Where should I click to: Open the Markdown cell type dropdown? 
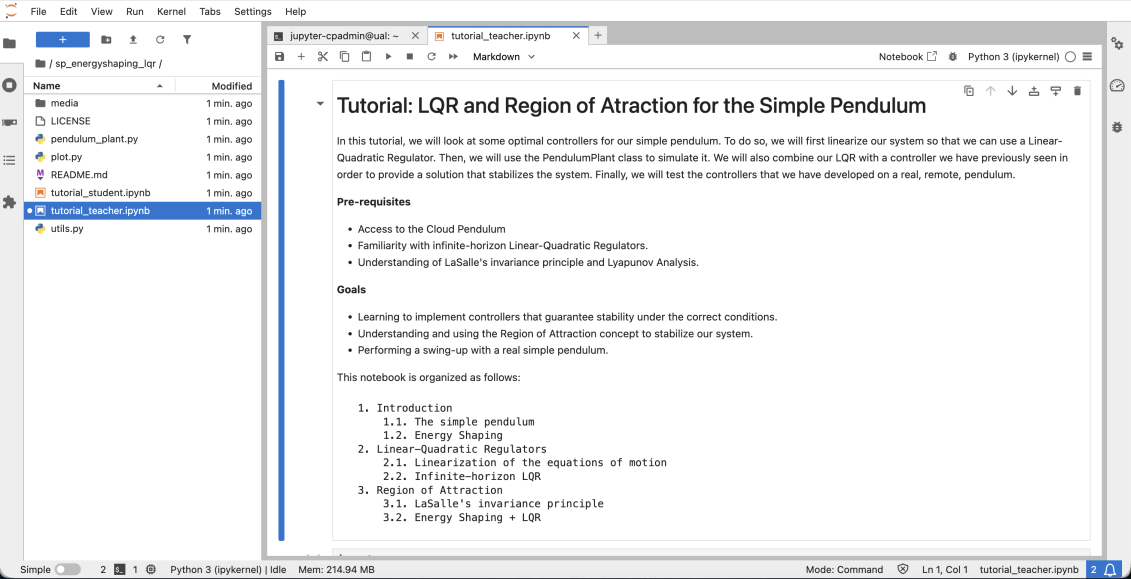pyautogui.click(x=503, y=57)
